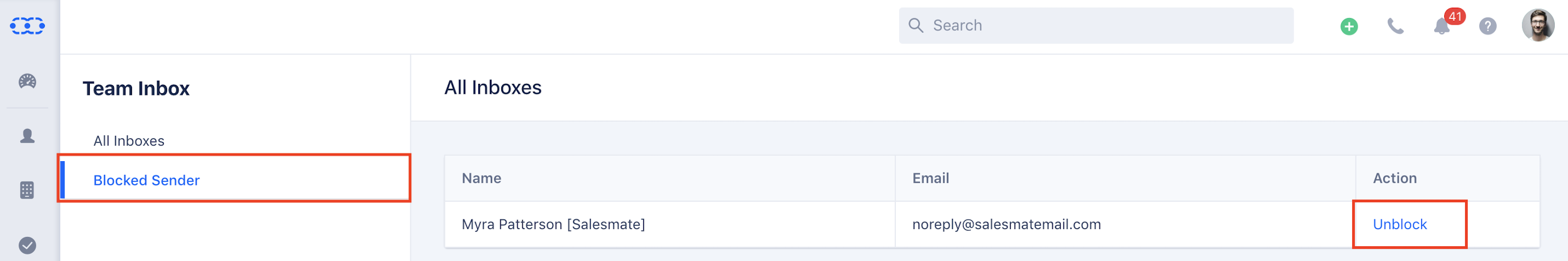Select All Inboxes in Team Inbox sidebar
Screen dimensions: 1568x261
(129, 141)
